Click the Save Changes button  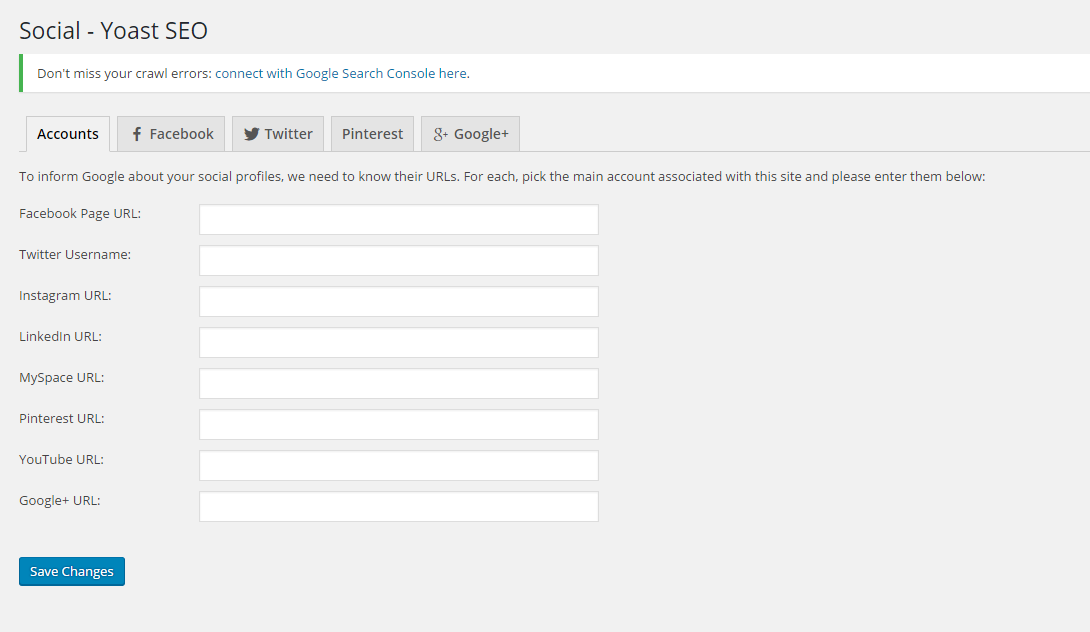72,572
